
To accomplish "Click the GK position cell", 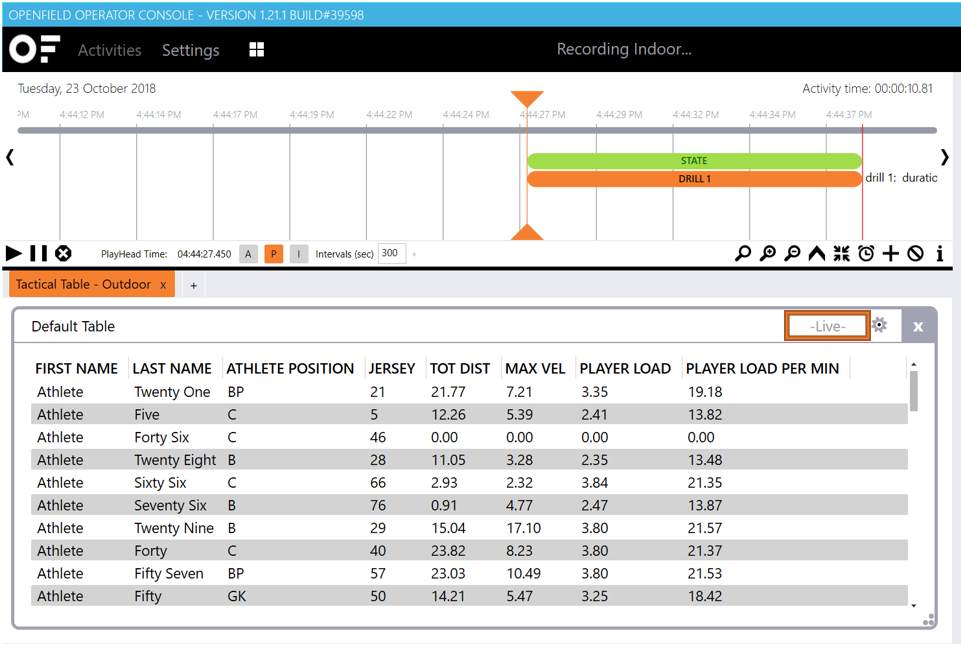I will pos(237,596).
